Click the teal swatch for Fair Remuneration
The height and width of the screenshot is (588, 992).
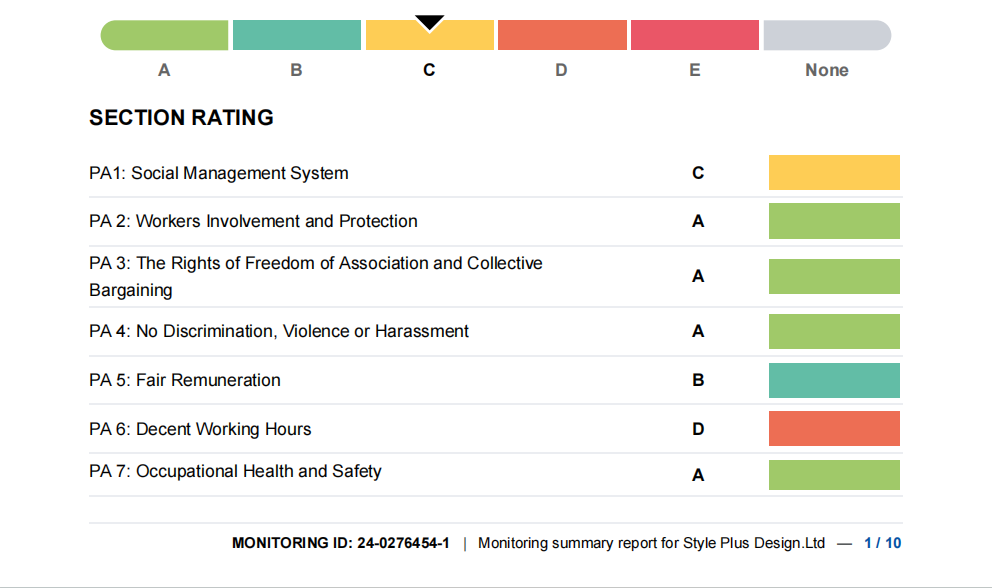click(x=834, y=380)
